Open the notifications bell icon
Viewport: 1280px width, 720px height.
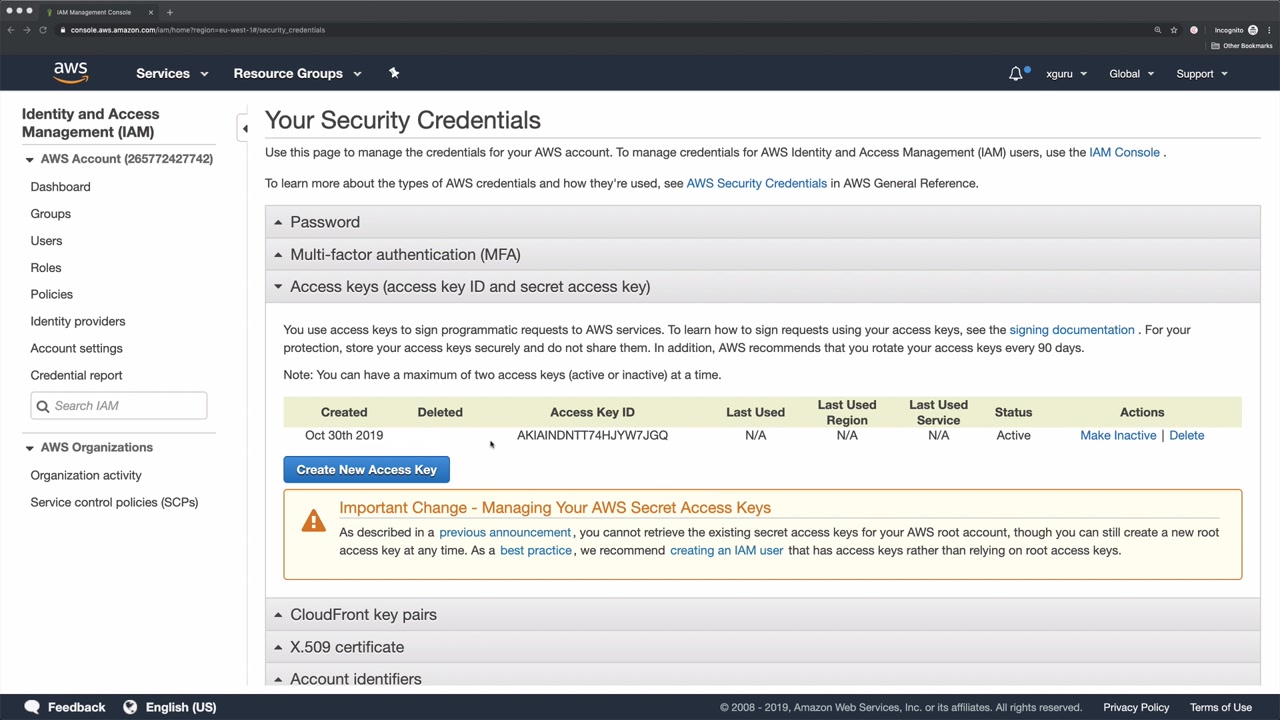point(1016,73)
